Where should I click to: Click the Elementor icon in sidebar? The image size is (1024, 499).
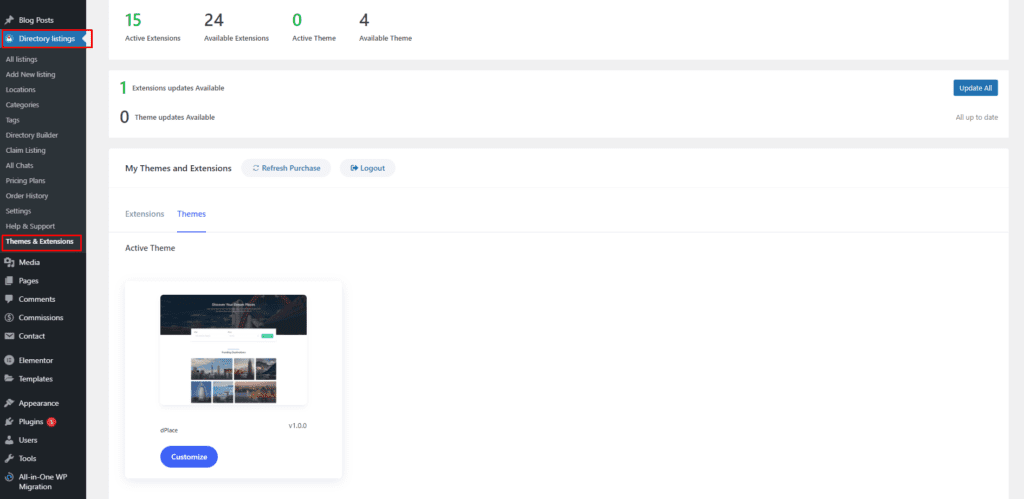[9, 360]
